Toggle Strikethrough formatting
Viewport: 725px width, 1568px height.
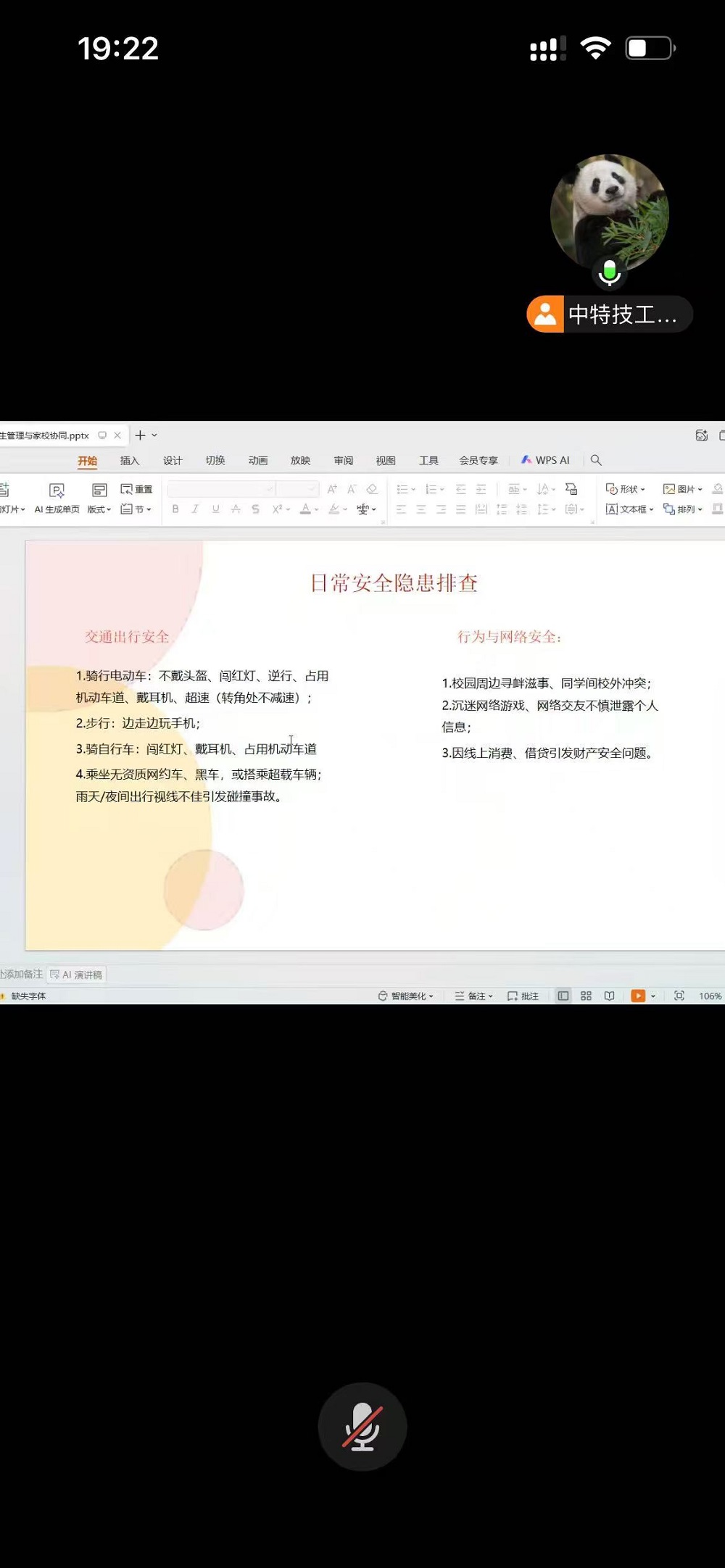tap(235, 509)
